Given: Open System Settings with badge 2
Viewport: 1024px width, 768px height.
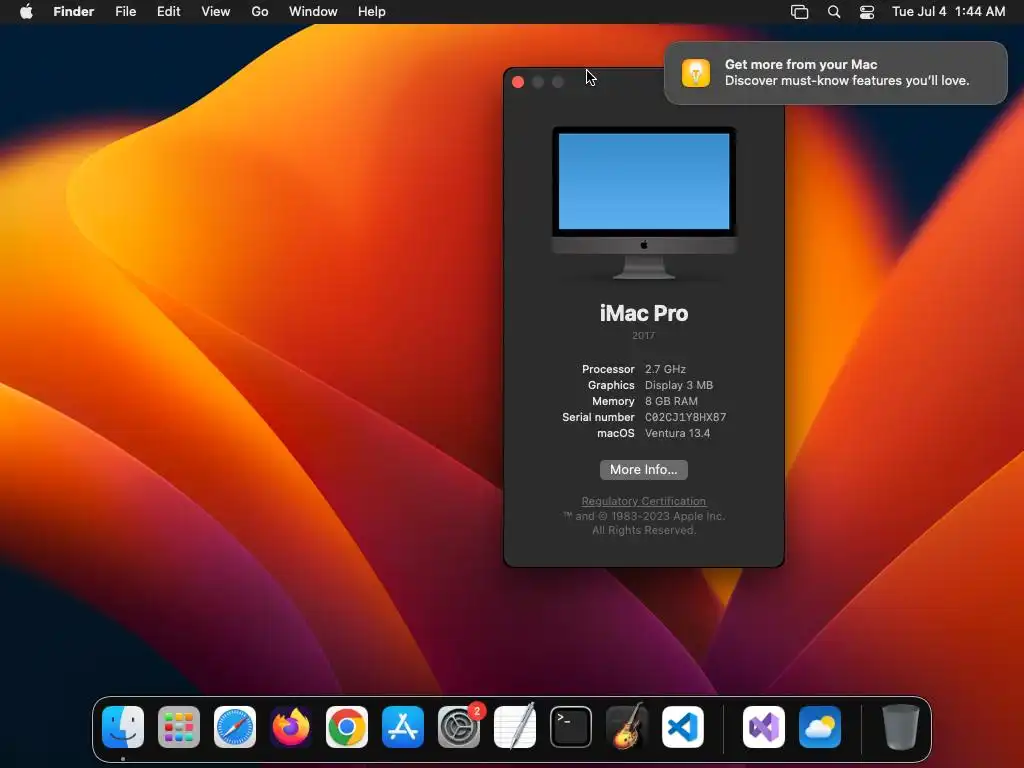Looking at the screenshot, I should (459, 727).
